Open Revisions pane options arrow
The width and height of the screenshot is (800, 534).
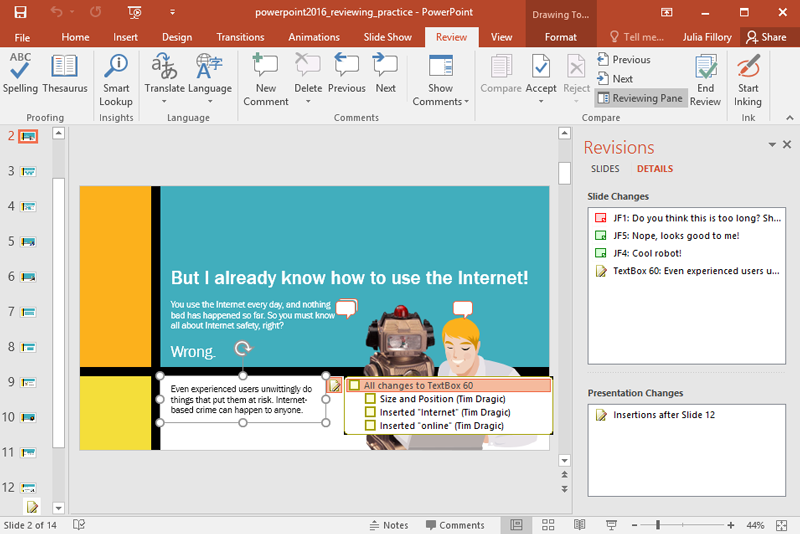click(772, 146)
